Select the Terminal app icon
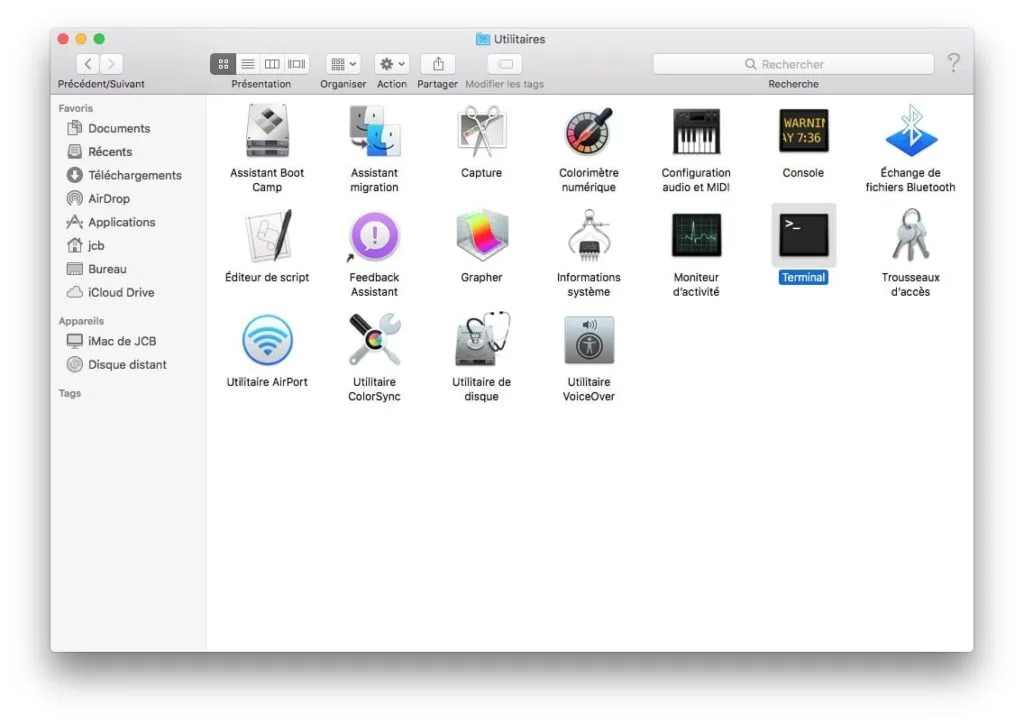 coord(803,235)
